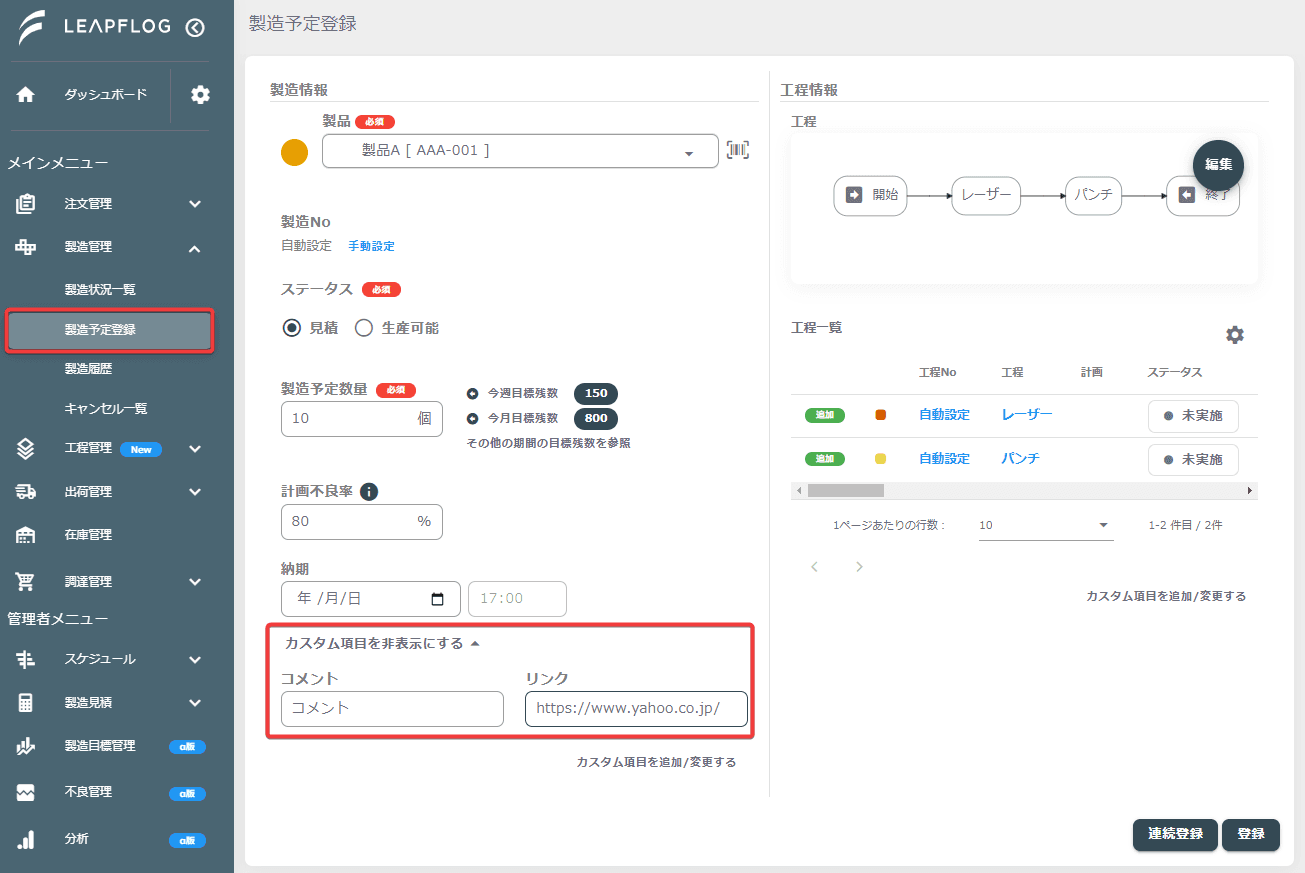
Task: Open the 製品A product dropdown
Action: (x=520, y=151)
